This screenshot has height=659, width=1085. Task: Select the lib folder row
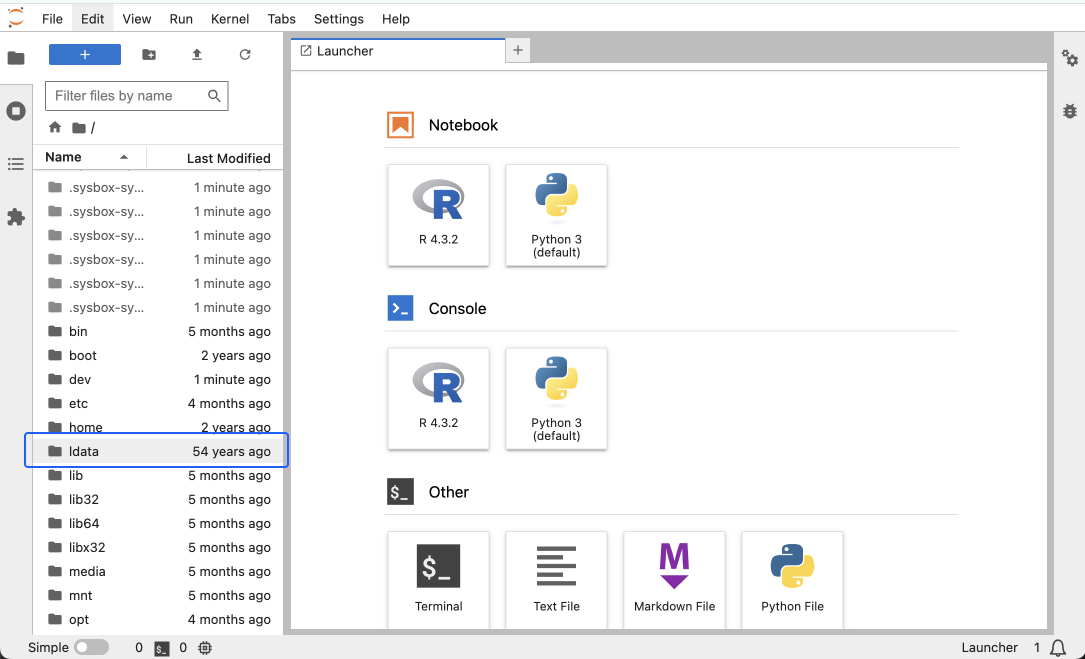158,476
